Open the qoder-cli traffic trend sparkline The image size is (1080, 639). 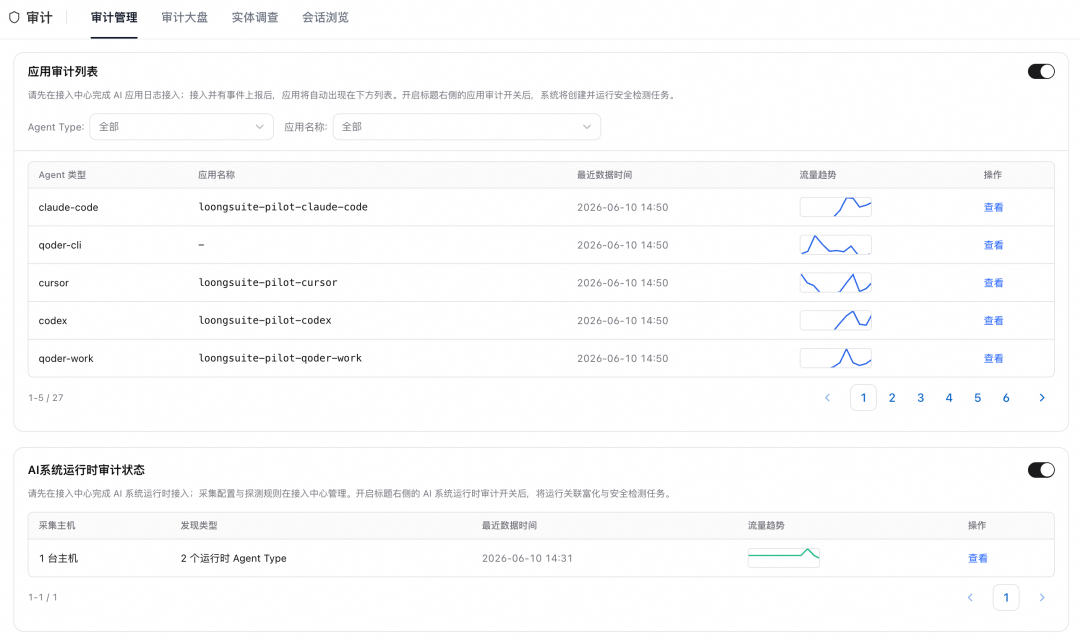[x=835, y=245]
